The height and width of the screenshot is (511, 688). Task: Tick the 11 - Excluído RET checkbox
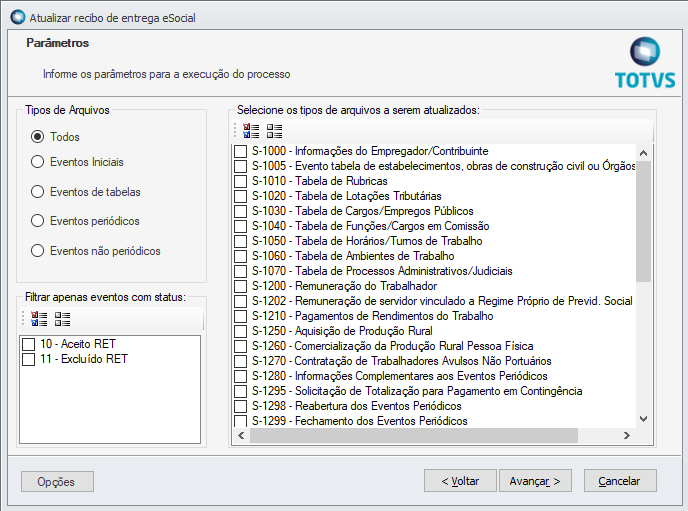coord(29,359)
